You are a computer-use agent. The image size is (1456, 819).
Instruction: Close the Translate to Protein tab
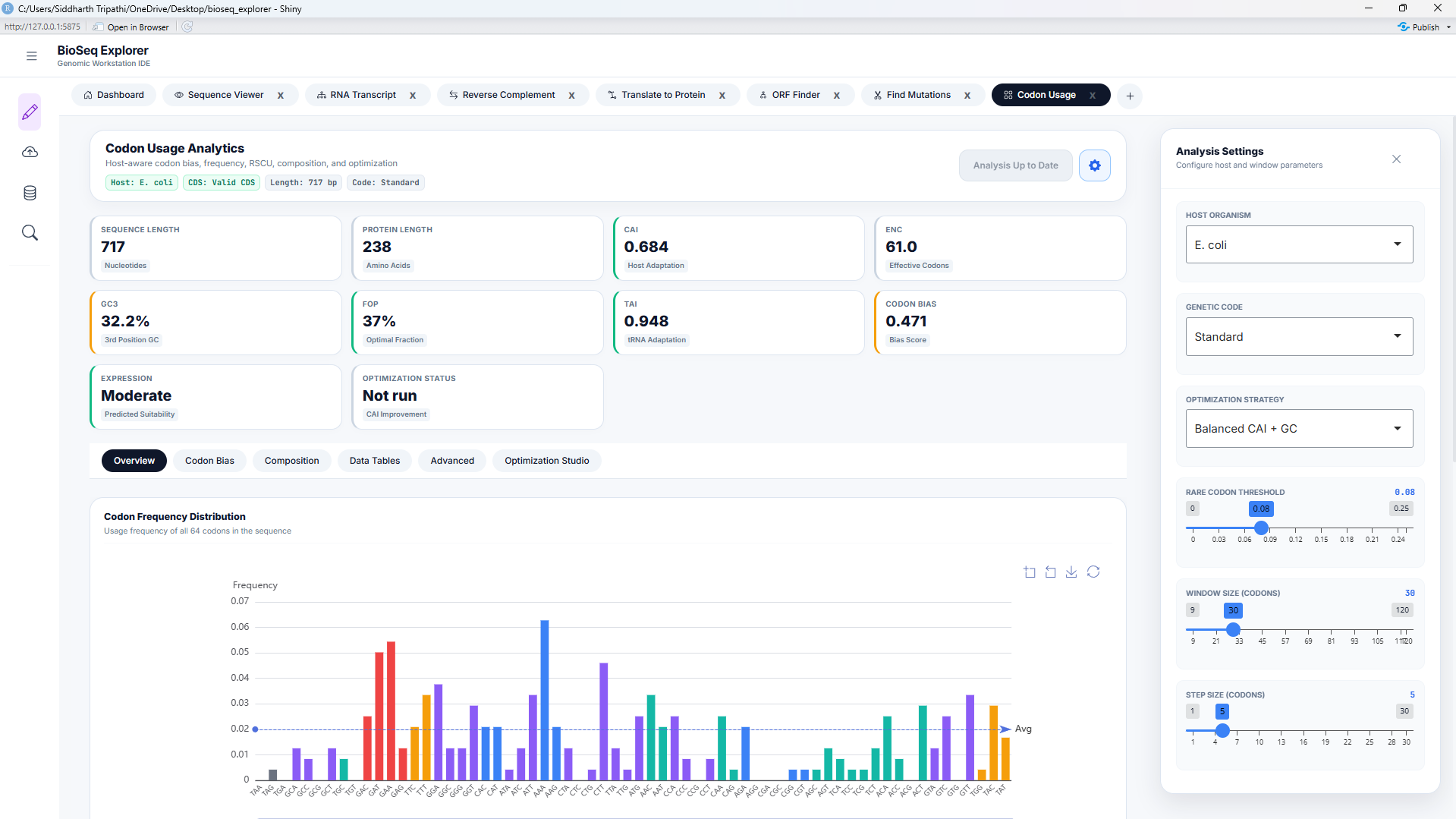tap(722, 96)
